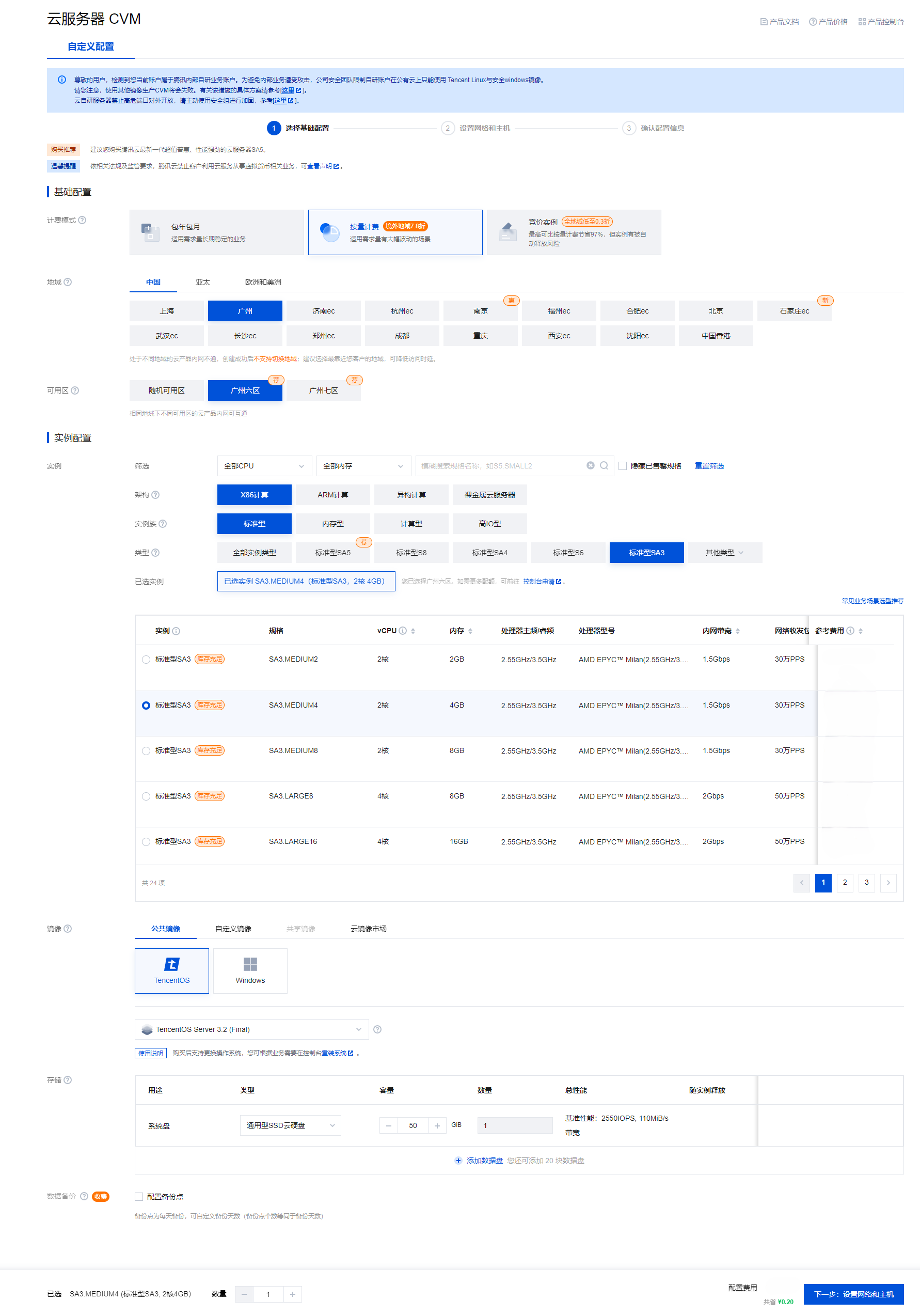Click the plus icon to add data disk
The width and height of the screenshot is (920, 1316).
click(458, 1160)
